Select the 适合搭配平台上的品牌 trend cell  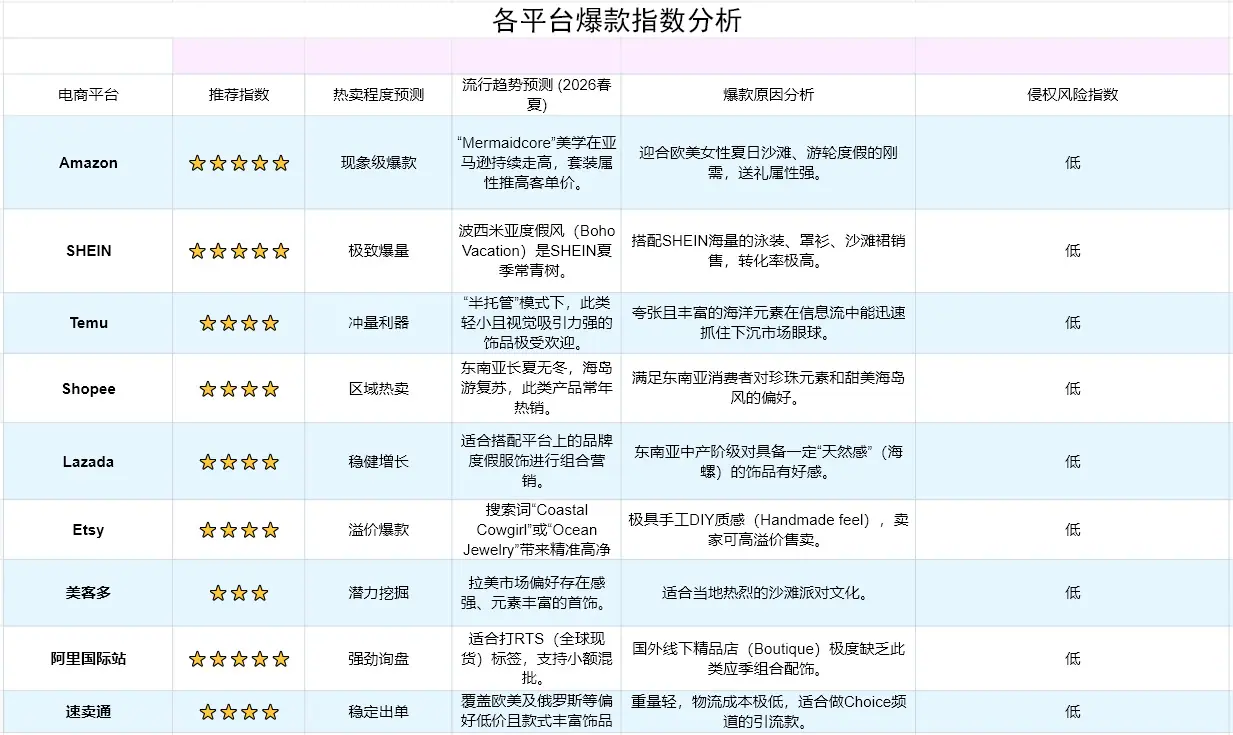(x=536, y=461)
